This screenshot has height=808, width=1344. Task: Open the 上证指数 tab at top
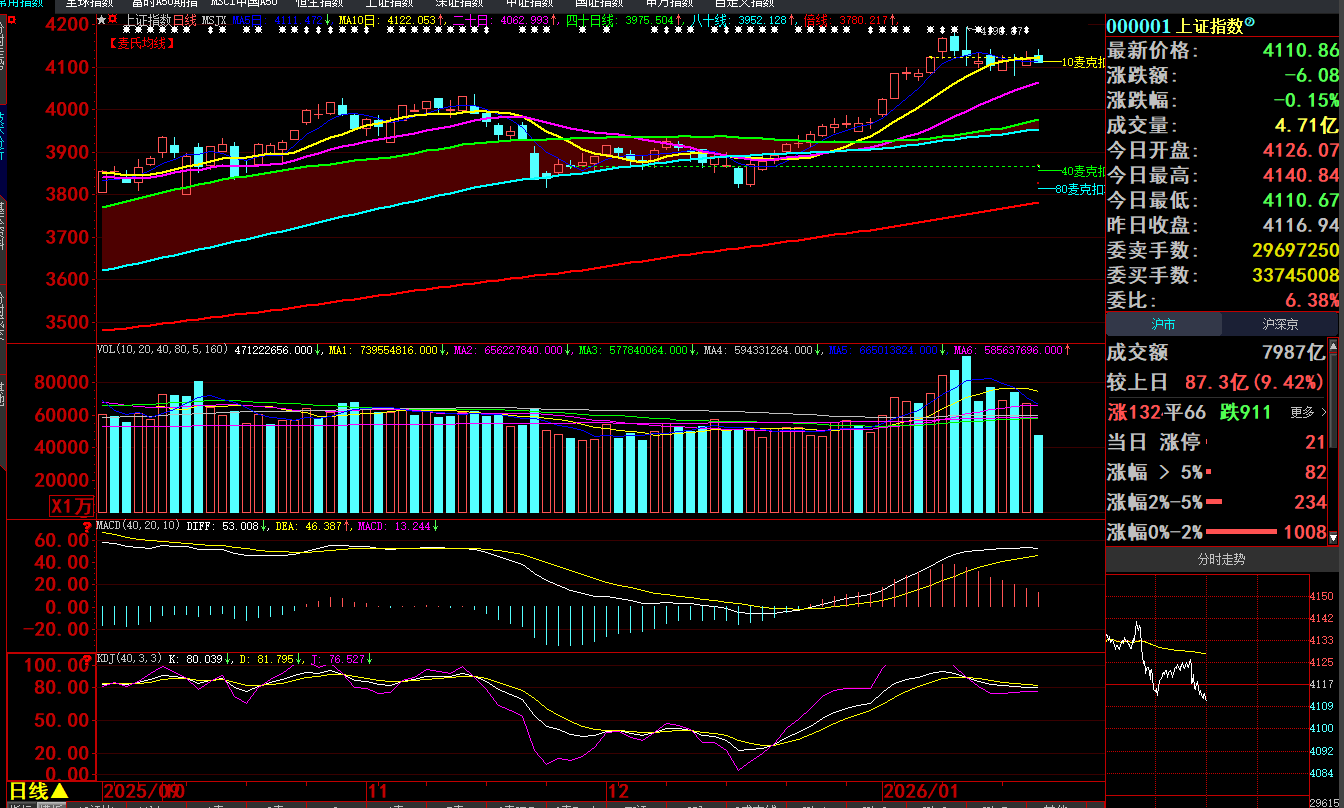(388, 4)
